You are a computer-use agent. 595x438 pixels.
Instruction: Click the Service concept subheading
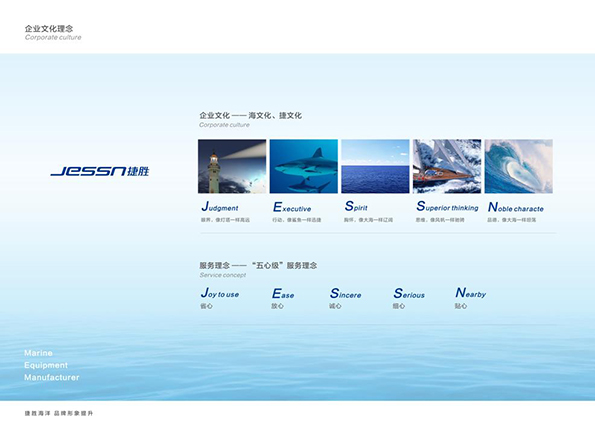(223, 275)
